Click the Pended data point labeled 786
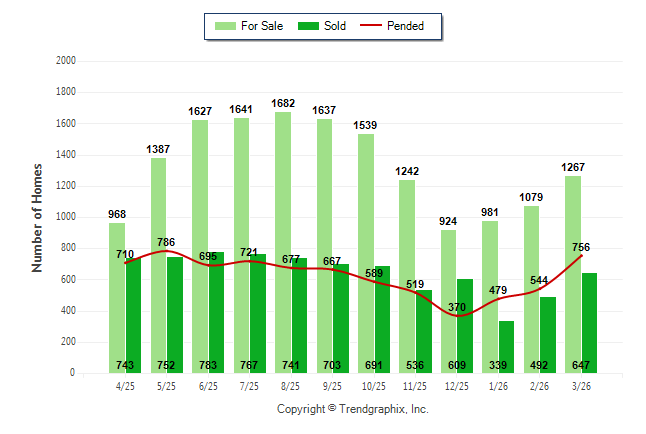Screen dimensions: 646x434 pyautogui.click(x=166, y=251)
